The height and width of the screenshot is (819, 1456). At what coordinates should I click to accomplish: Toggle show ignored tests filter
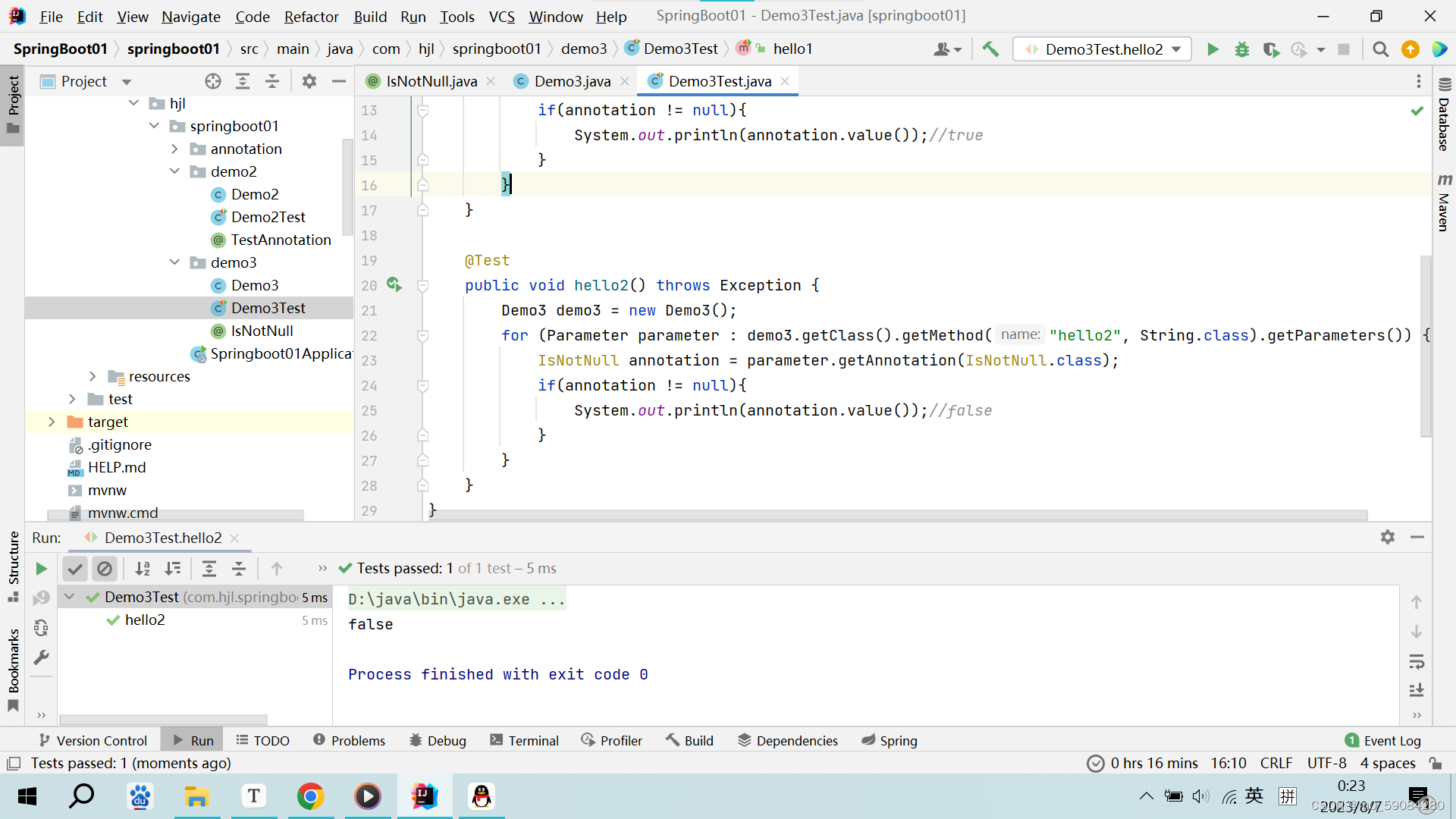coord(105,569)
